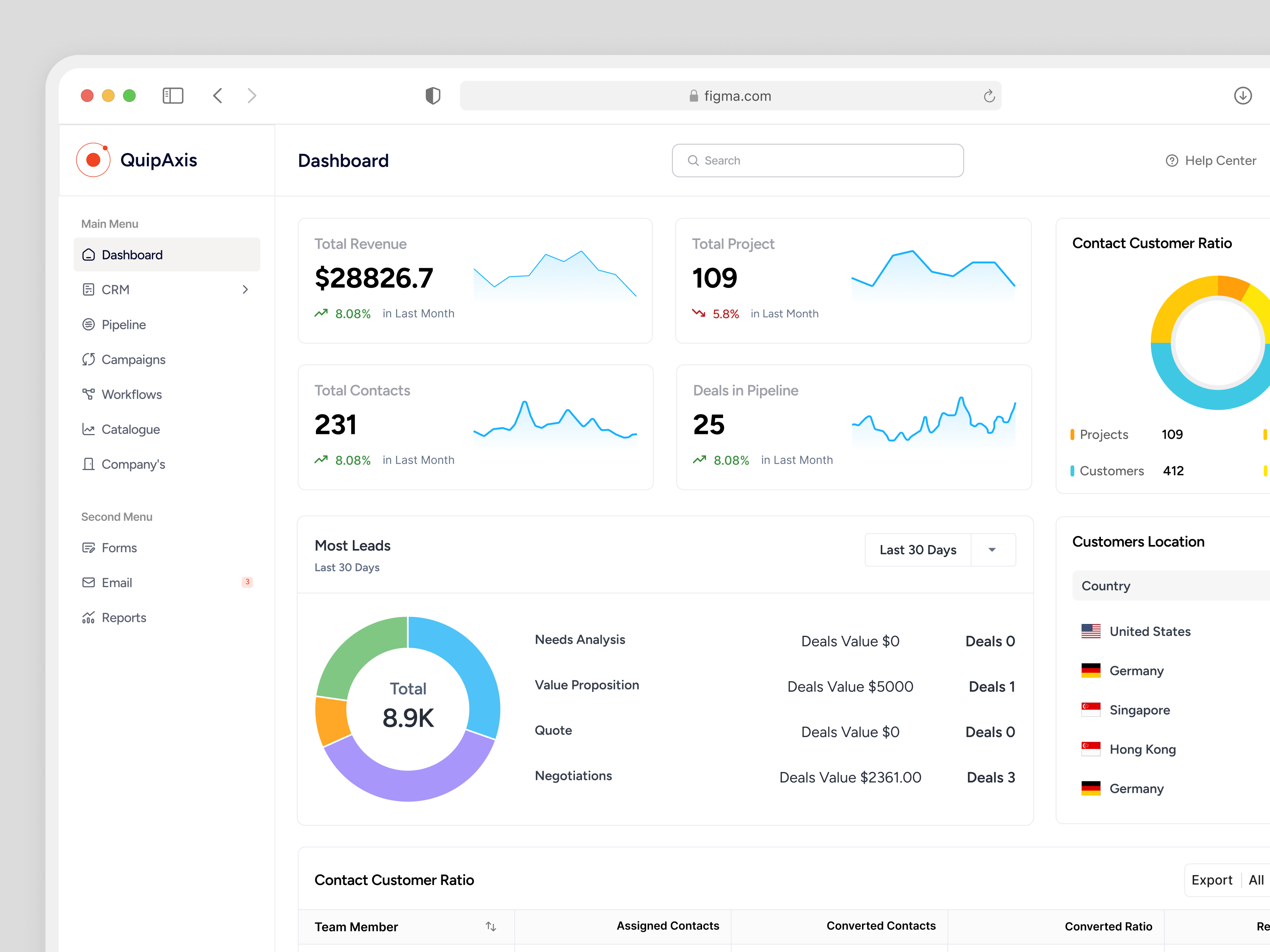Click the All filter button
Image resolution: width=1270 pixels, height=952 pixels.
(x=1256, y=880)
